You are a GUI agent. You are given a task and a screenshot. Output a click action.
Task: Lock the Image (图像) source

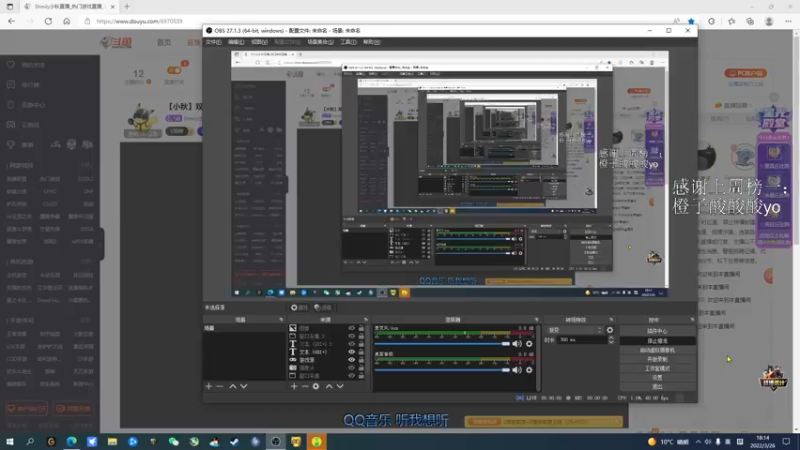(361, 328)
